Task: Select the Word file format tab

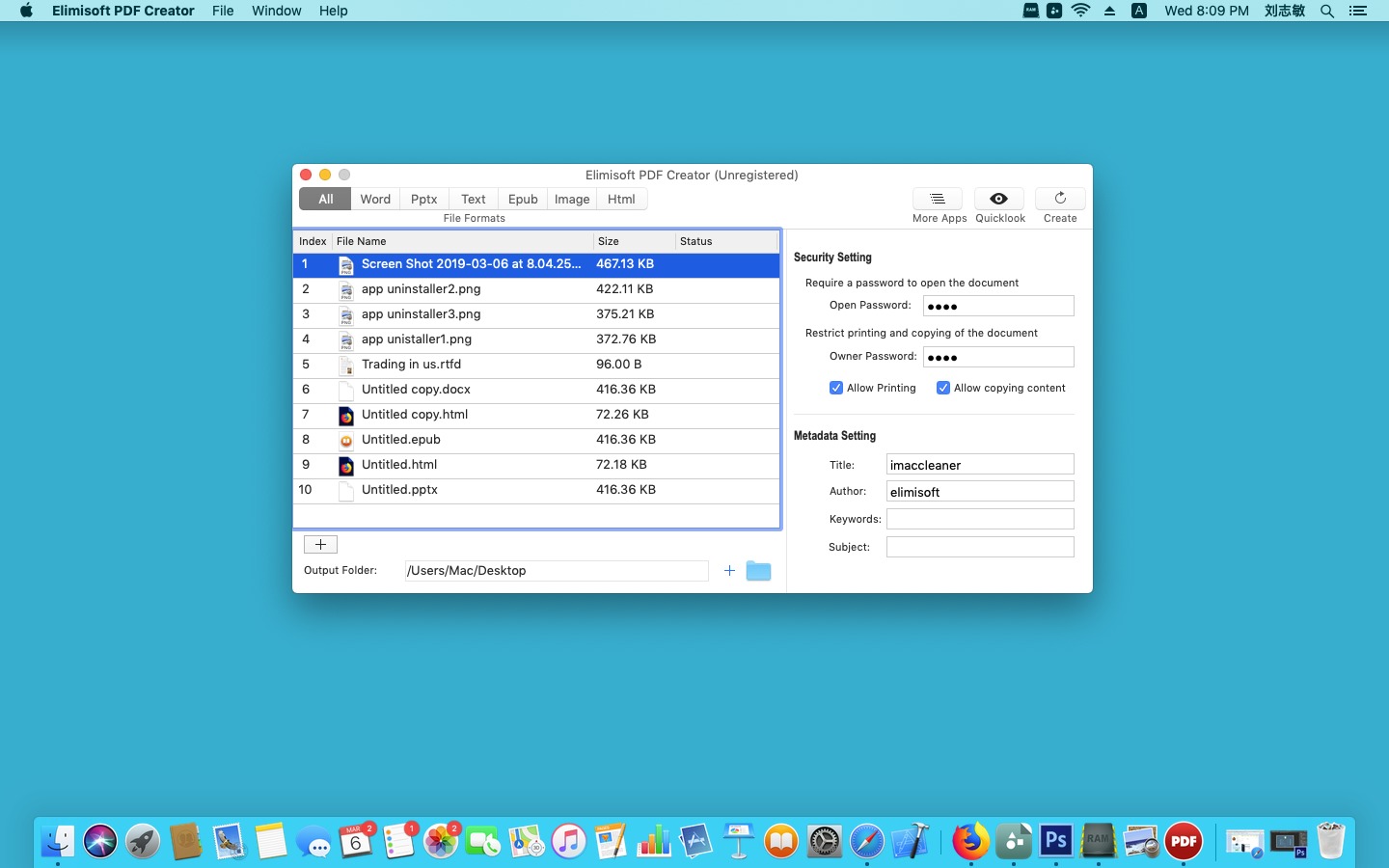Action: tap(375, 199)
